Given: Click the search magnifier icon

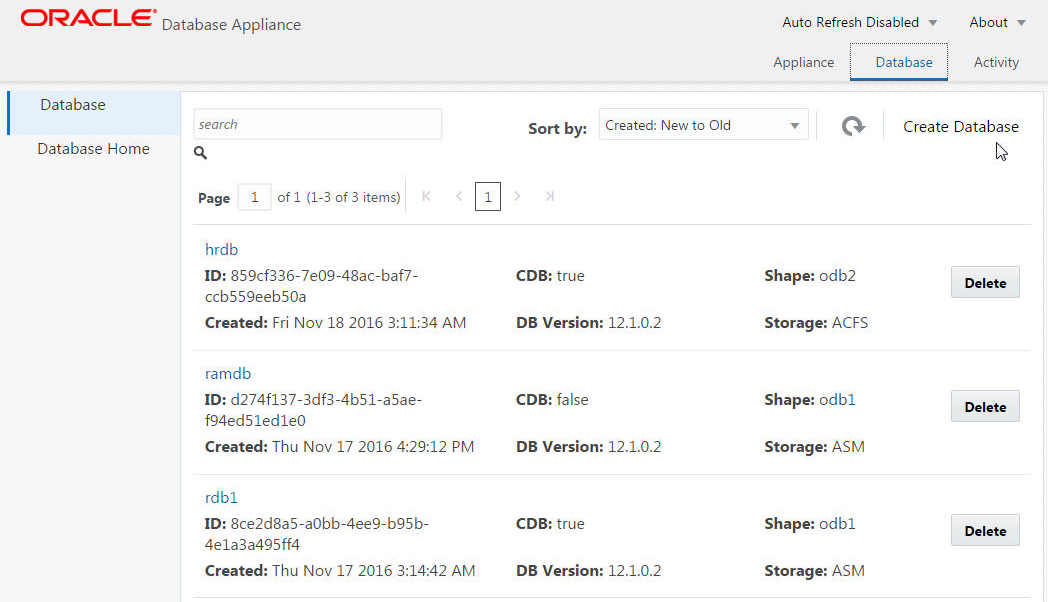Looking at the screenshot, I should point(200,153).
